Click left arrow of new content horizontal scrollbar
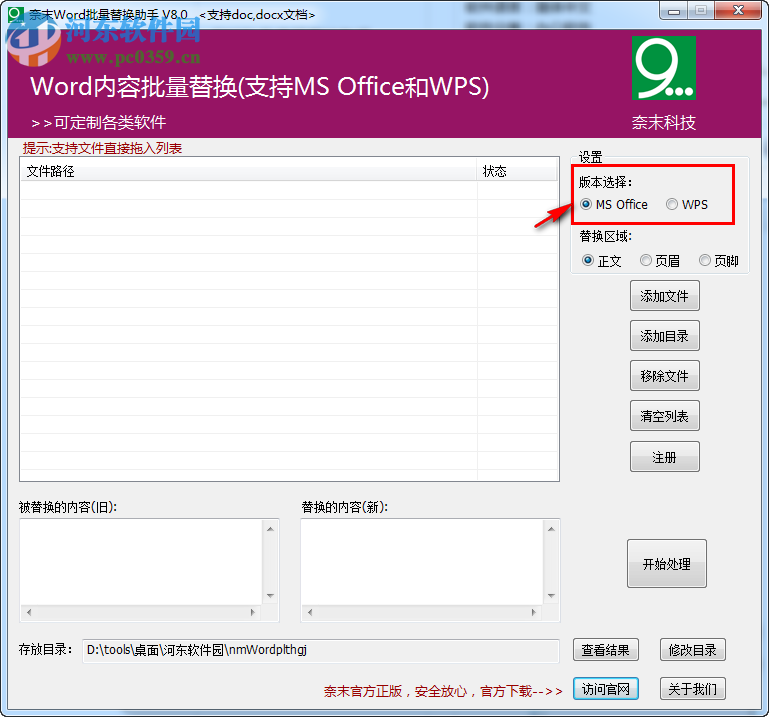The image size is (769, 717). click(x=310, y=612)
